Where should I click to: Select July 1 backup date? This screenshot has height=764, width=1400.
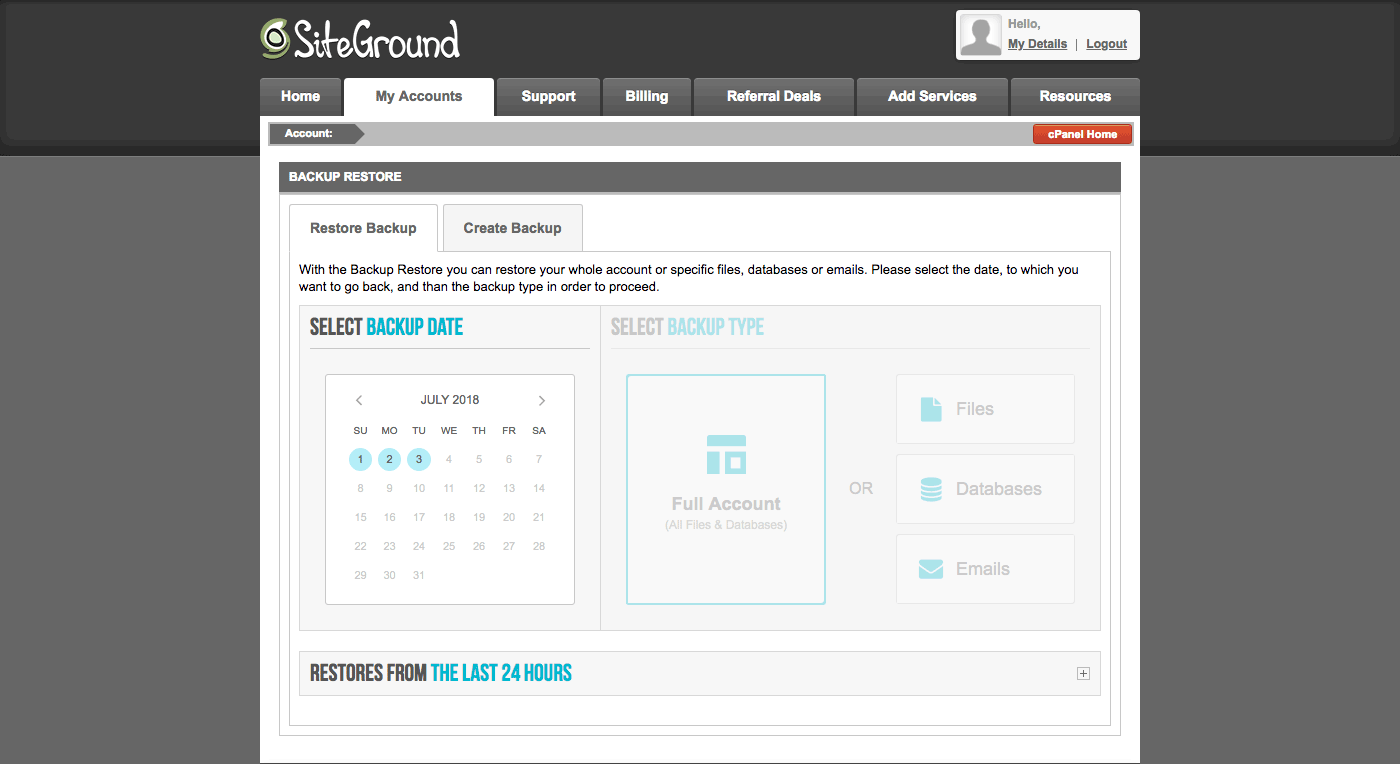pos(360,460)
